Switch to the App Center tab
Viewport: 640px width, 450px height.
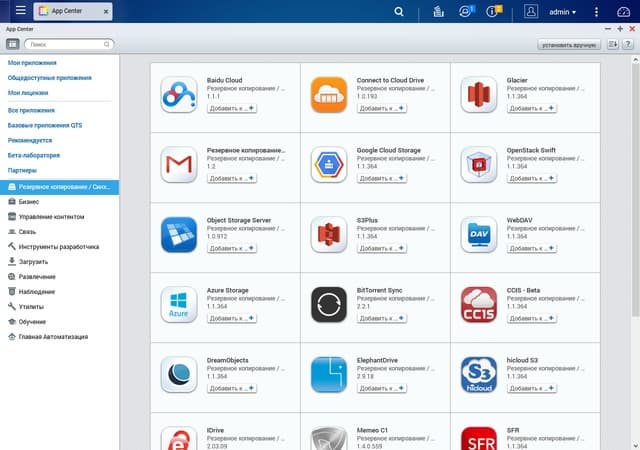coord(67,11)
